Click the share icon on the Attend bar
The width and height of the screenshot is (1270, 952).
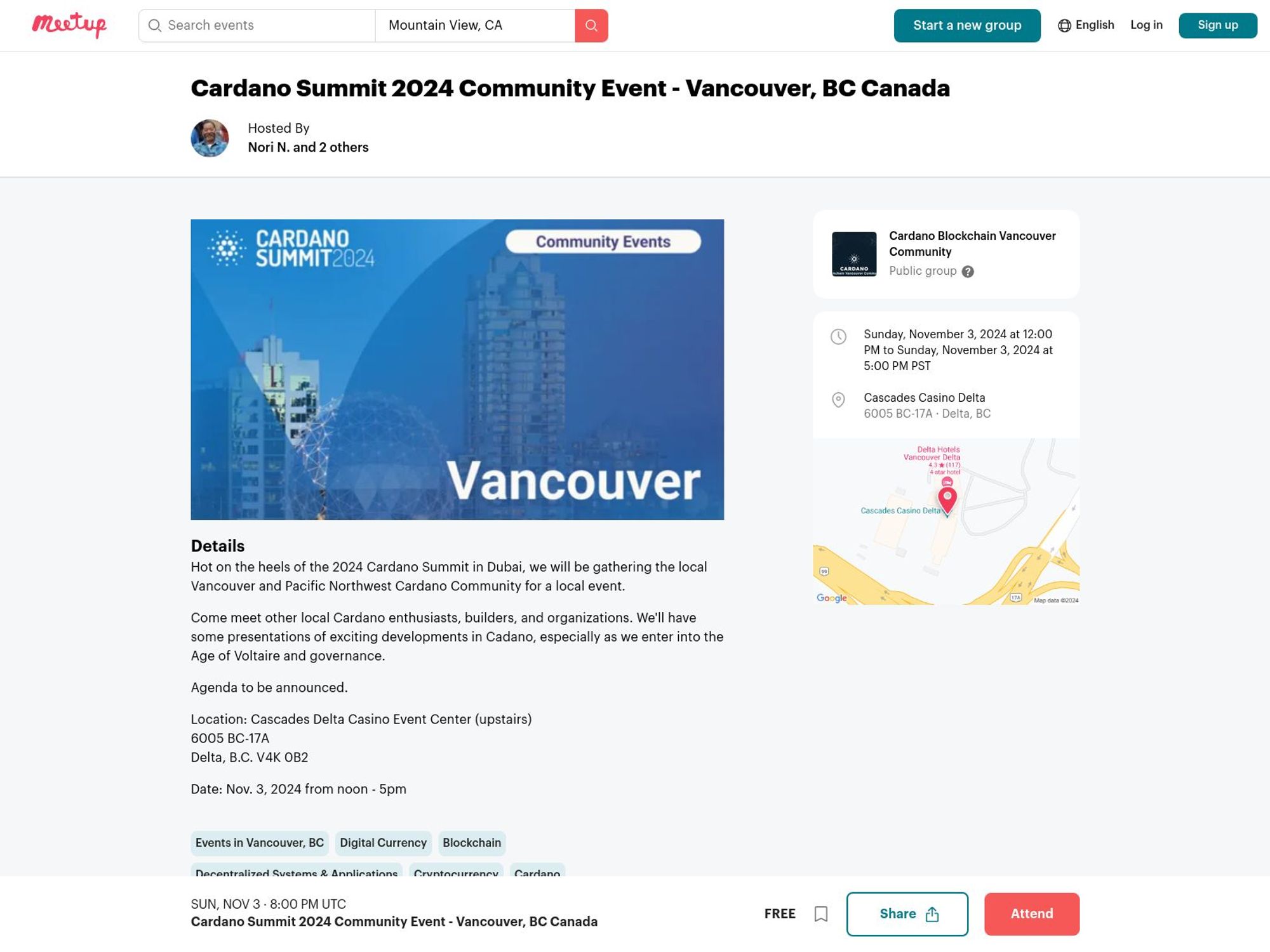(931, 914)
